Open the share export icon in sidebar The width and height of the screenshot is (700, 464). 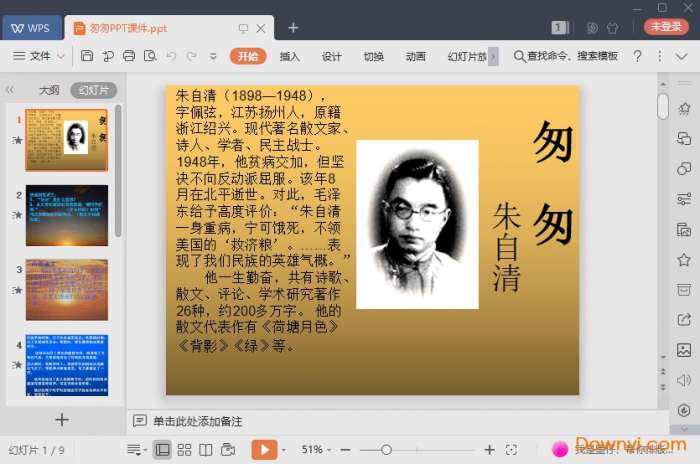coord(684,319)
